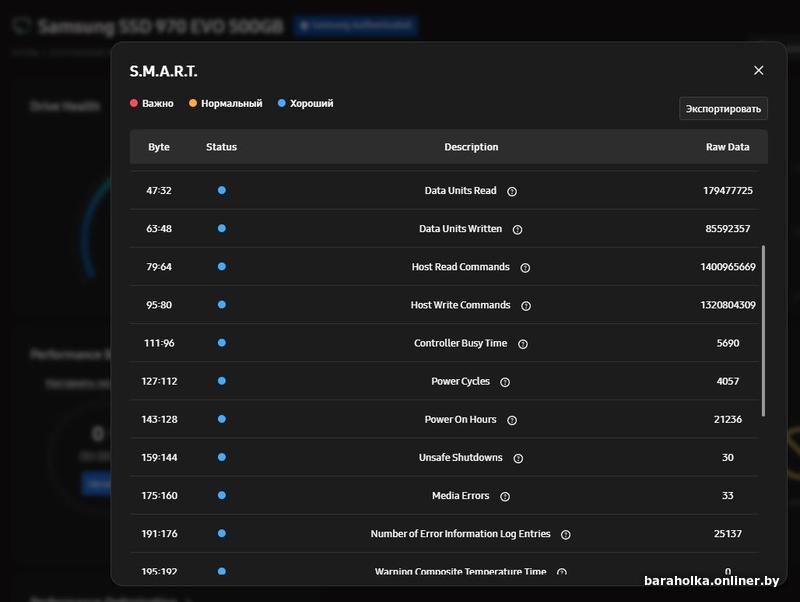
Task: Click the Description column header
Action: point(471,147)
